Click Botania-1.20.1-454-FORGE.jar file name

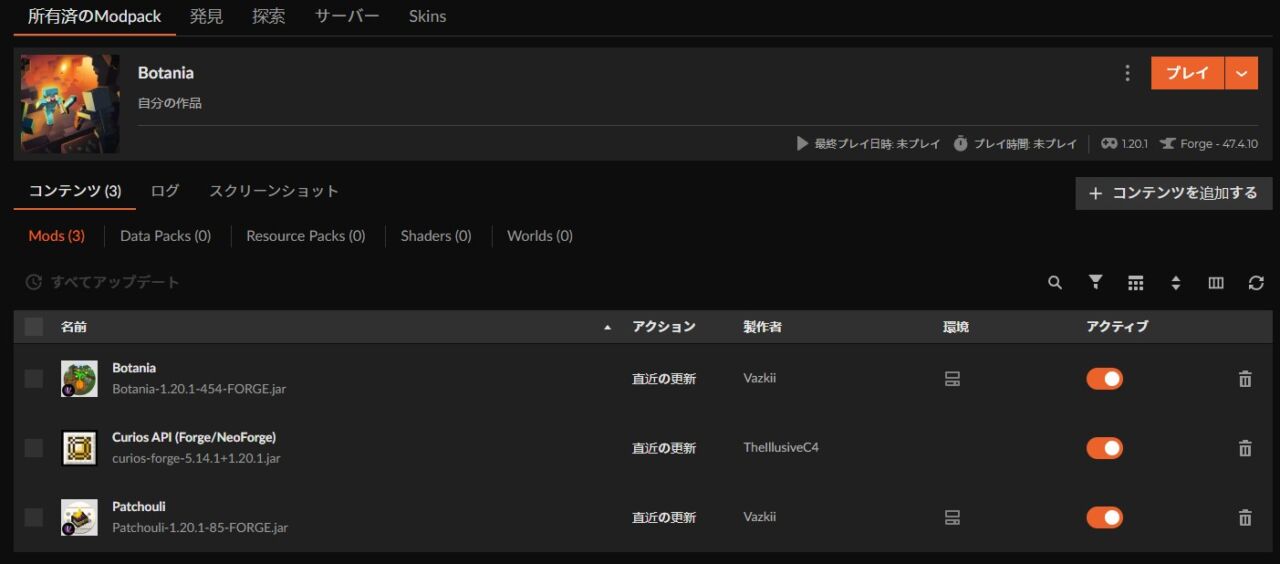199,389
